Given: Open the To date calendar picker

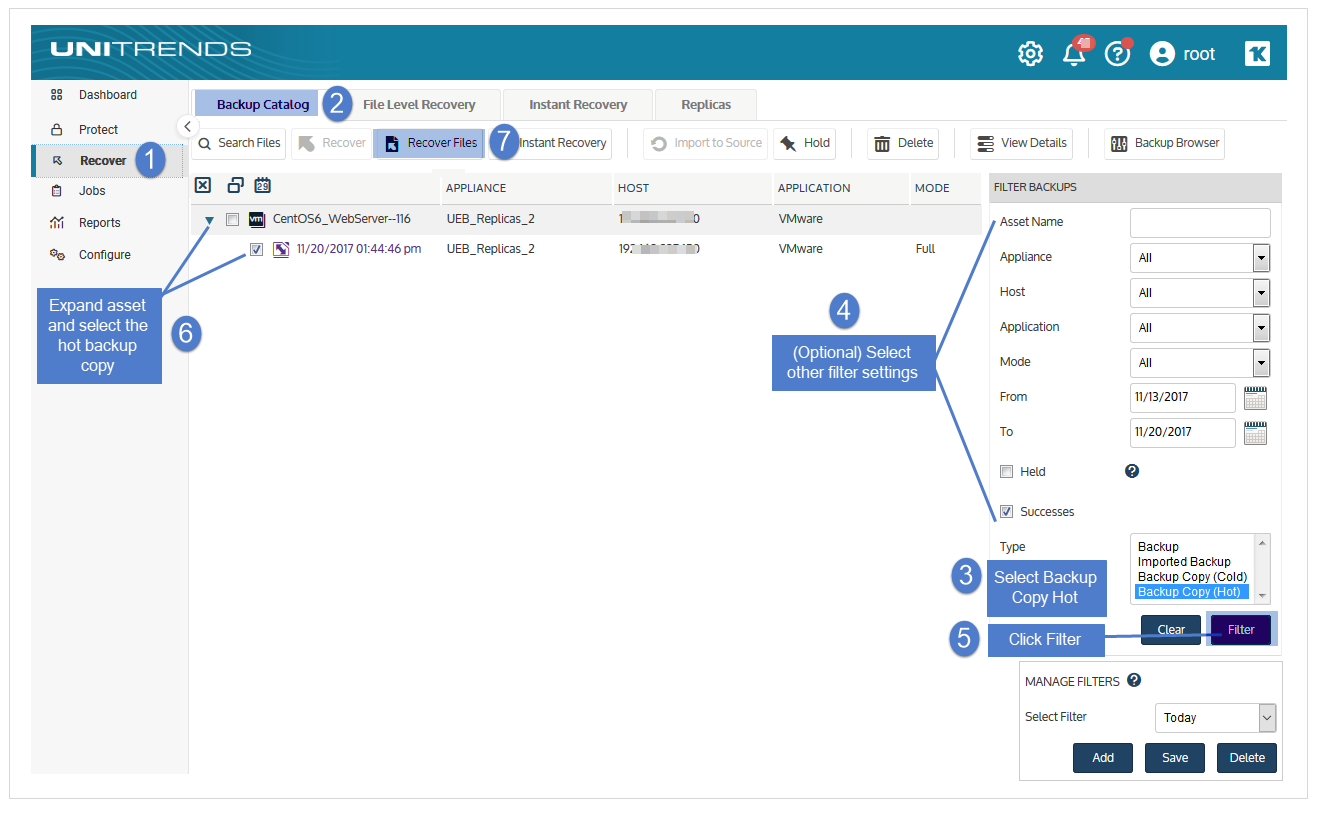Looking at the screenshot, I should tap(1255, 433).
